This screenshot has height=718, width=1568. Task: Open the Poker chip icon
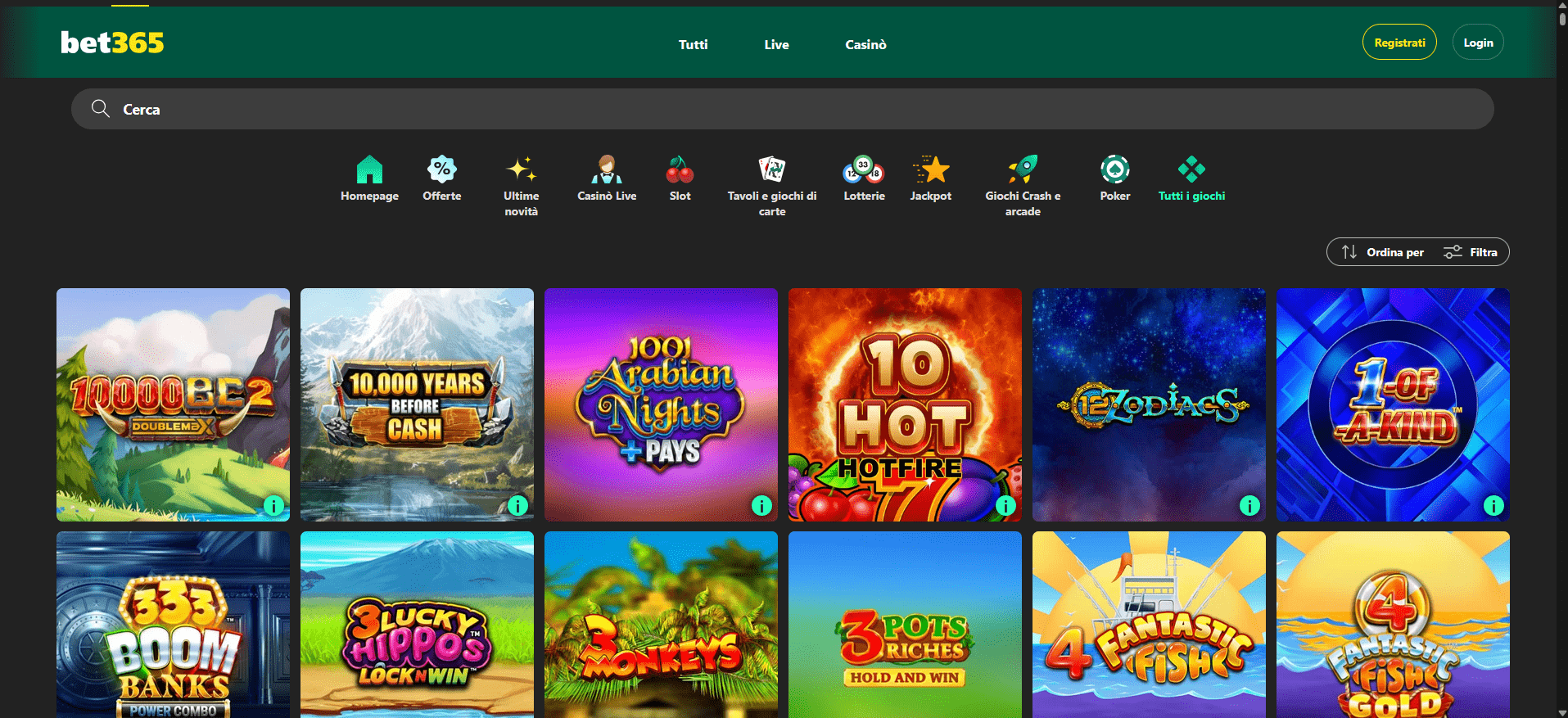[x=1114, y=169]
